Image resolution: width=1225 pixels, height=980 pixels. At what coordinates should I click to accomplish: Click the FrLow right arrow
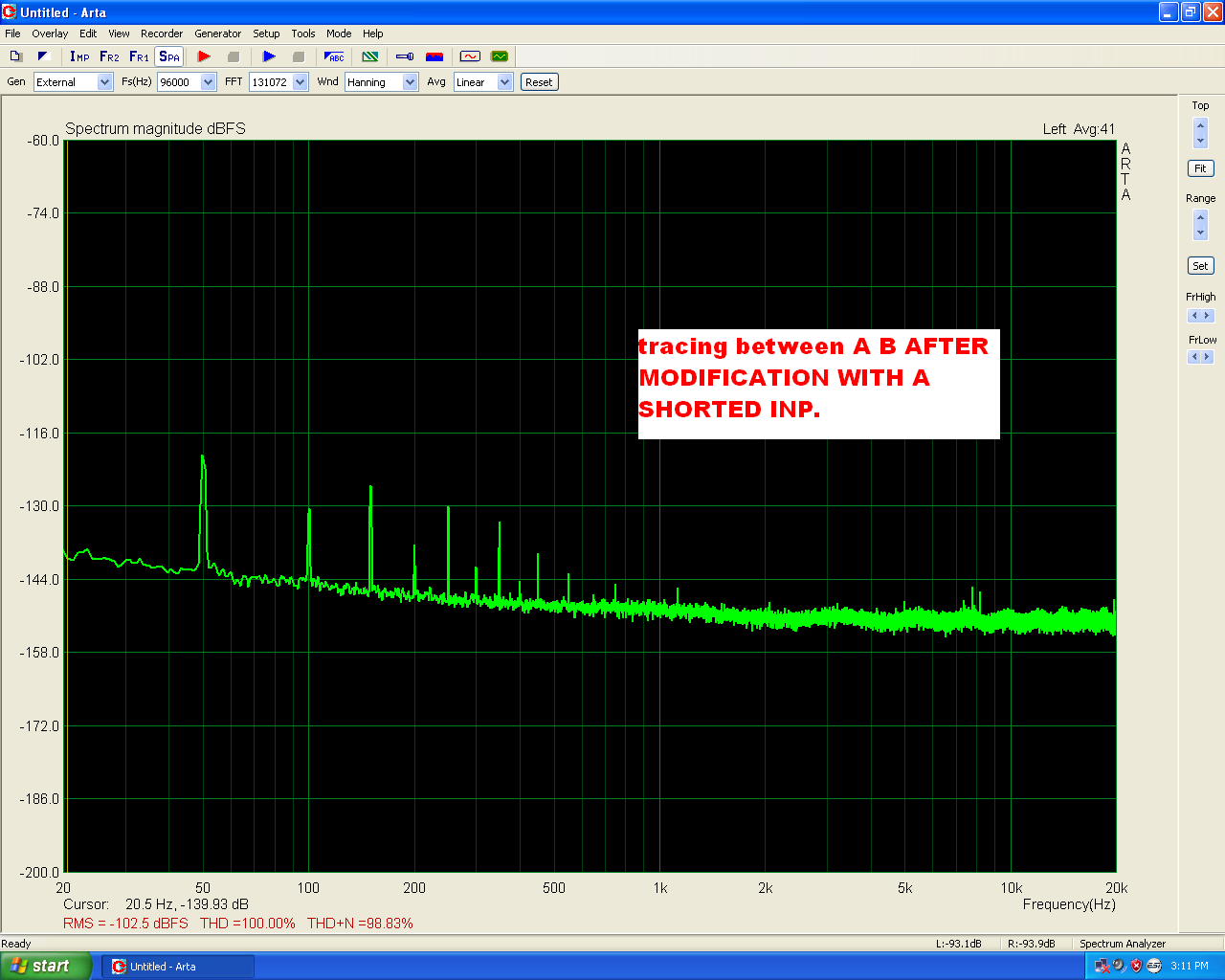(x=1208, y=357)
